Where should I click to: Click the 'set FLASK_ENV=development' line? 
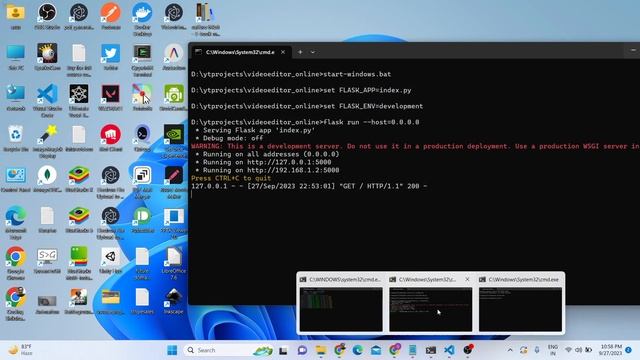point(307,106)
